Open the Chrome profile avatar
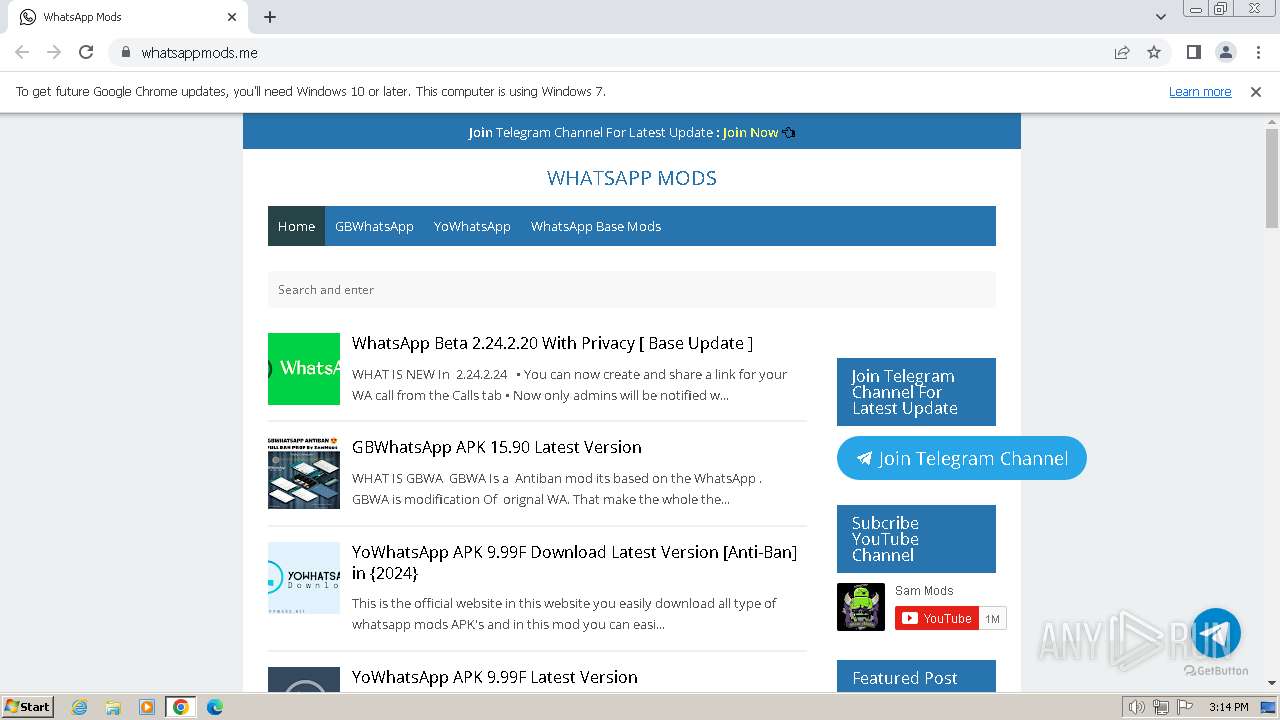This screenshot has height=720, width=1280. 1225,52
